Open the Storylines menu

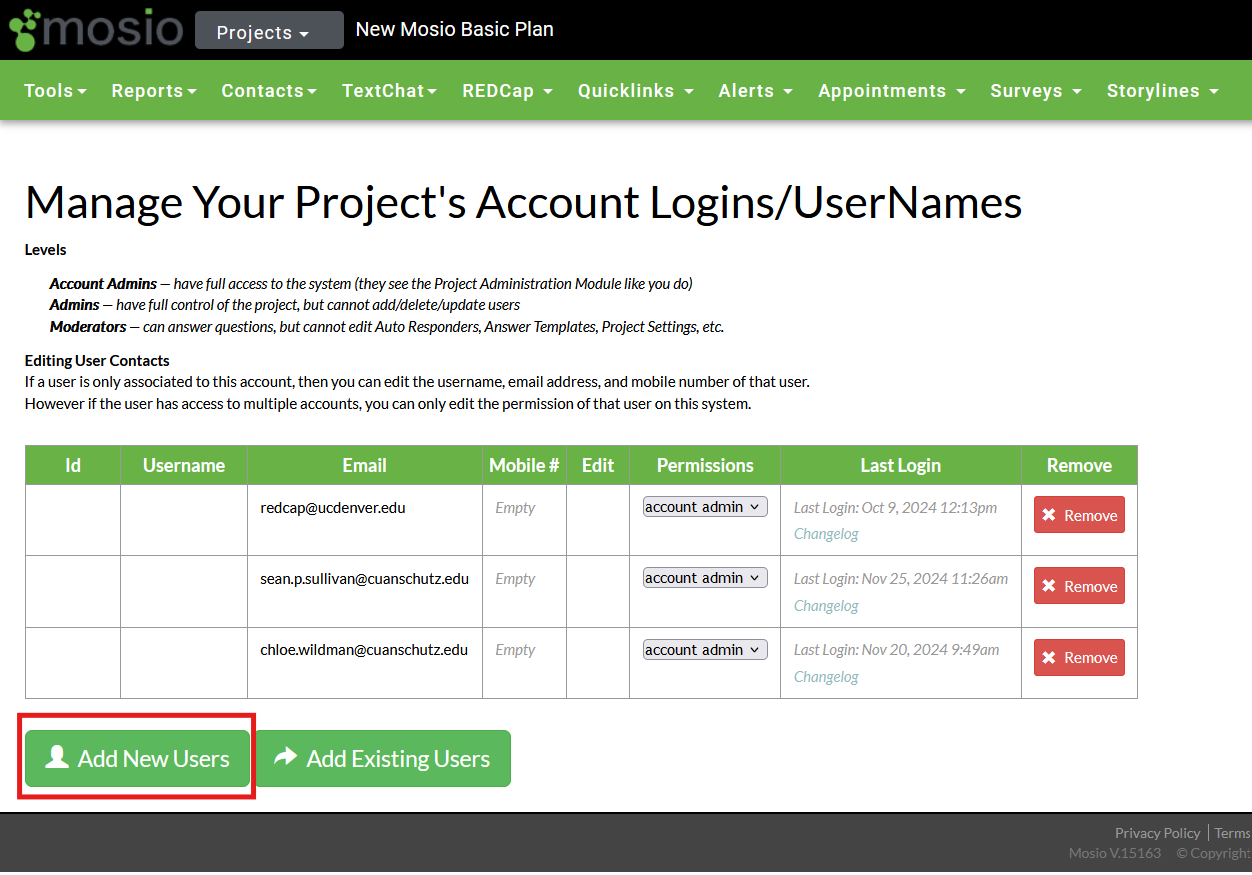tap(1162, 91)
